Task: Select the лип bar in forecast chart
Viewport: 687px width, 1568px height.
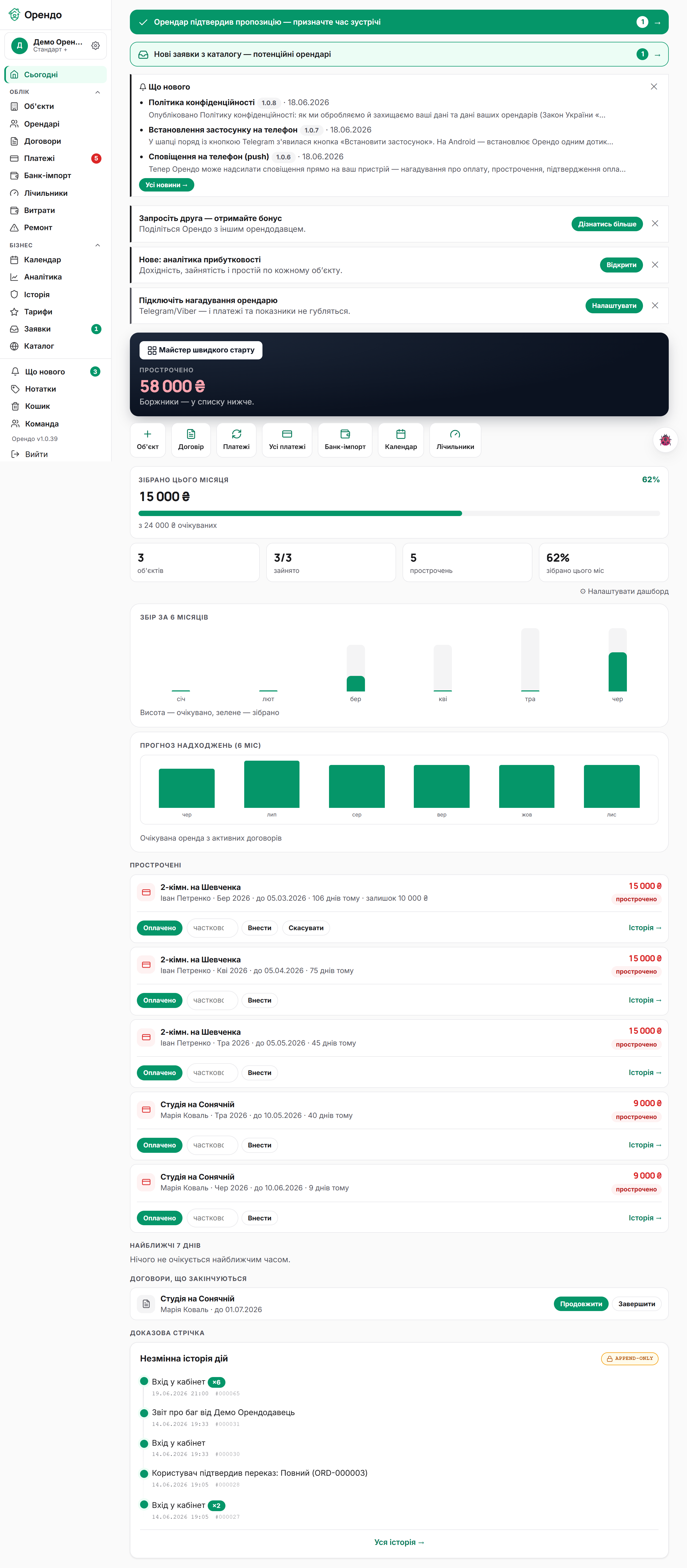Action: 272,784
